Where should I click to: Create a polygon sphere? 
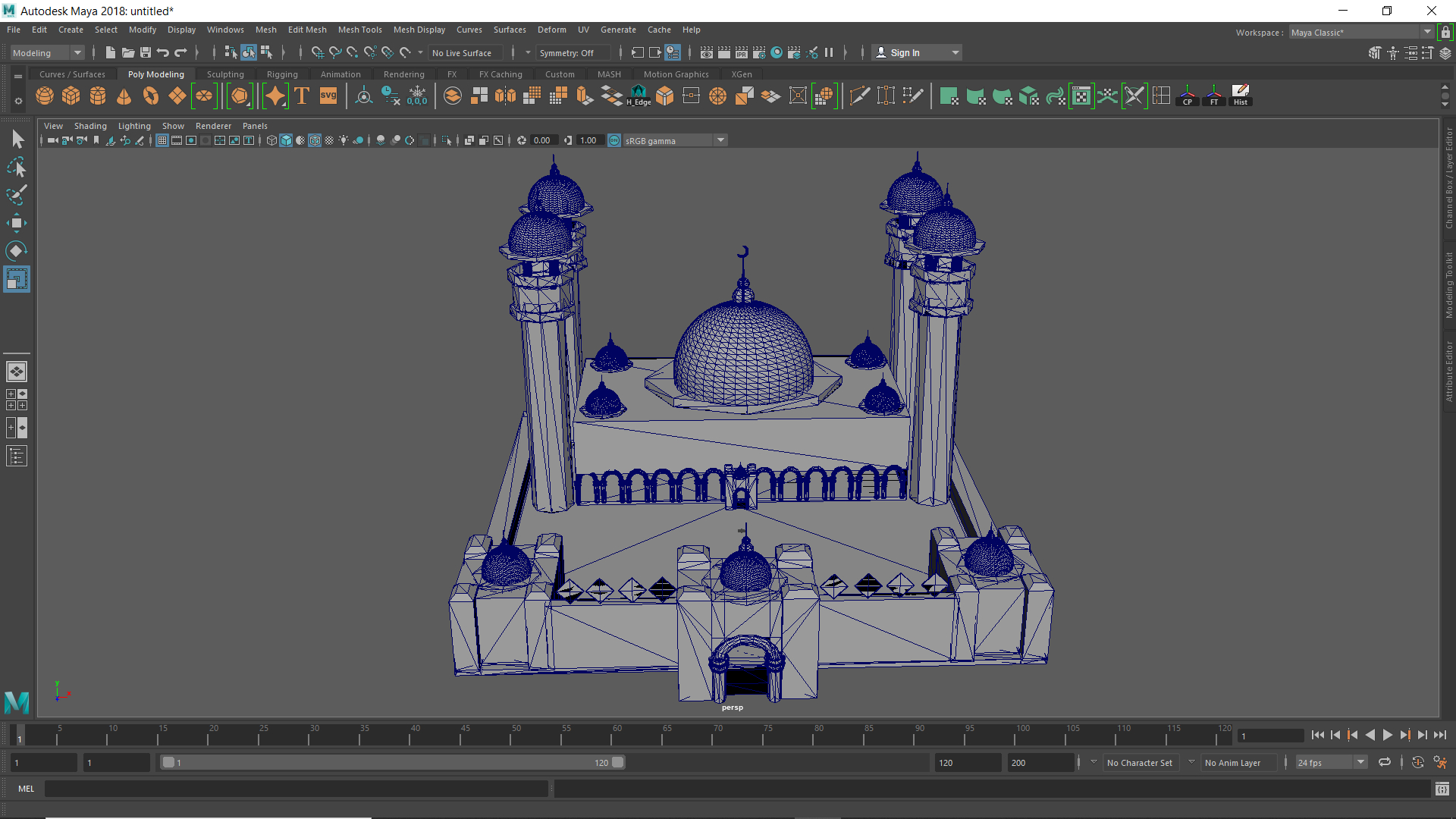tap(45, 96)
